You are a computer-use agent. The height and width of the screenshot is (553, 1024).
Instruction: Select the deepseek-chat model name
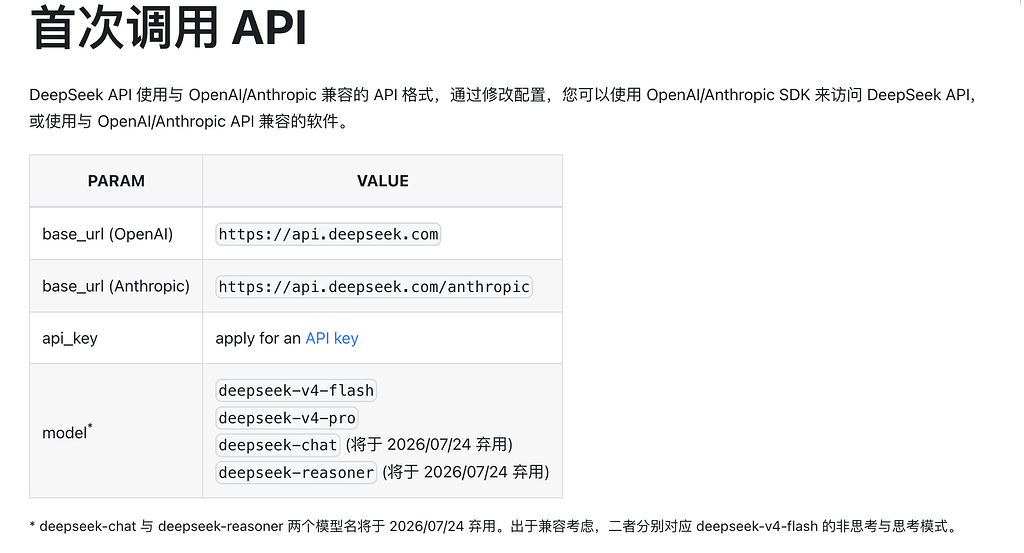pos(278,445)
